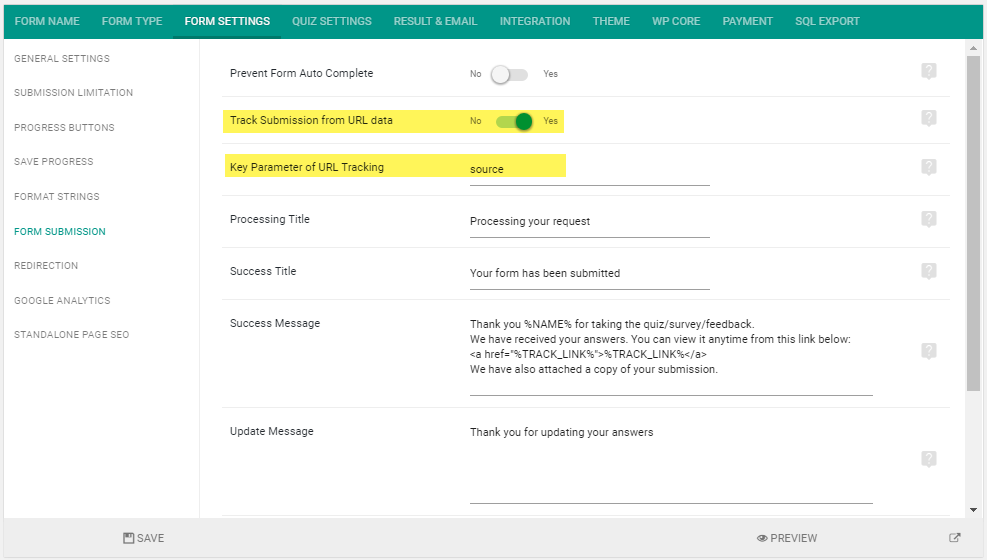Preview the form with Preview button
Screen dimensions: 987x560
[x=787, y=538]
